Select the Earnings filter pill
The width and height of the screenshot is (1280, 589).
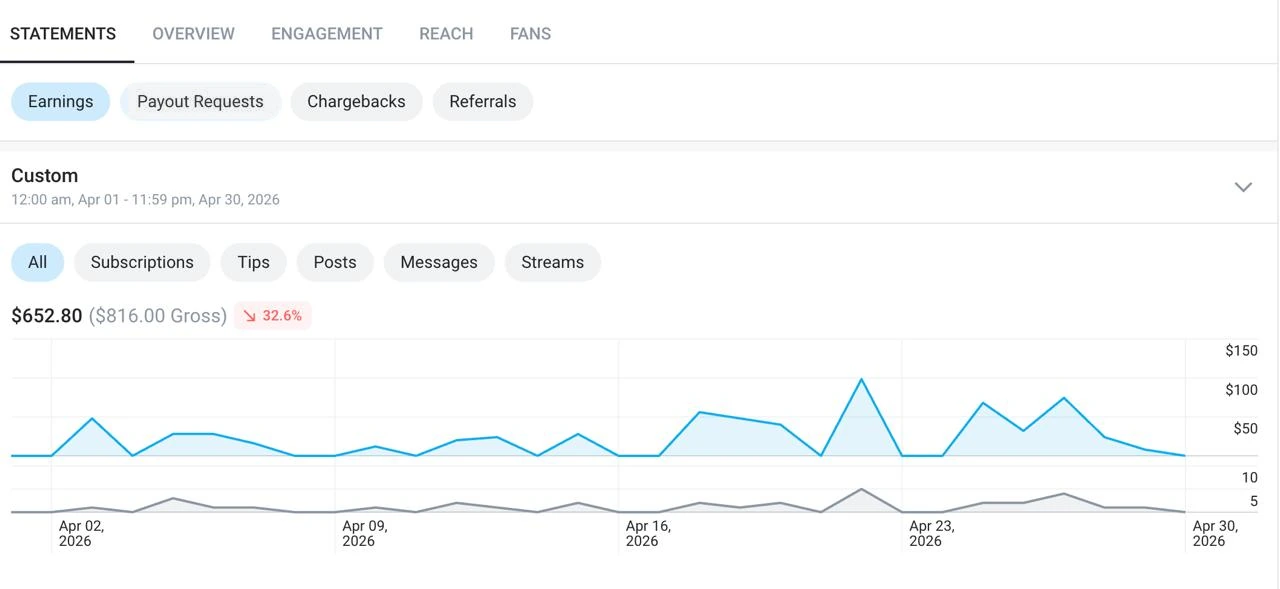[60, 101]
